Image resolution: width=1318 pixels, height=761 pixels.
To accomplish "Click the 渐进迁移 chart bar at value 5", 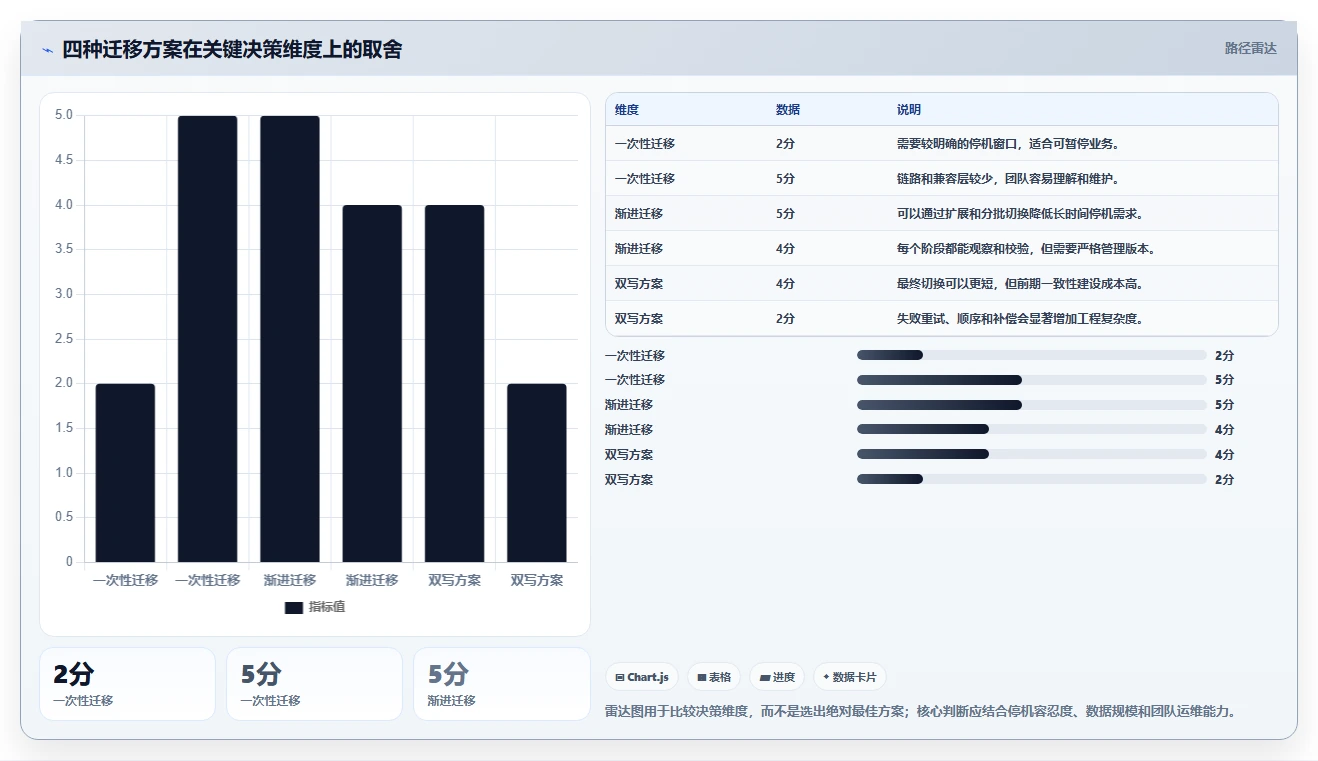I will click(x=290, y=339).
